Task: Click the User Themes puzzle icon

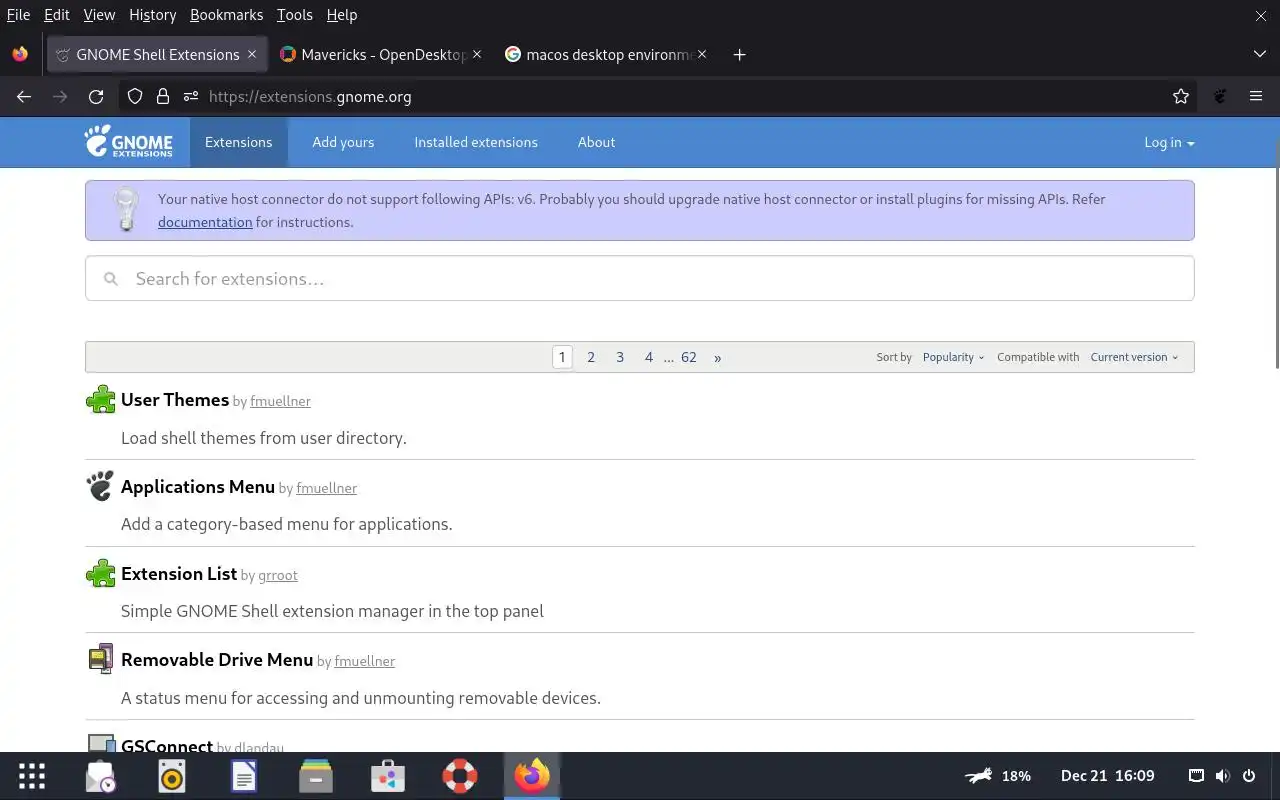Action: click(100, 400)
